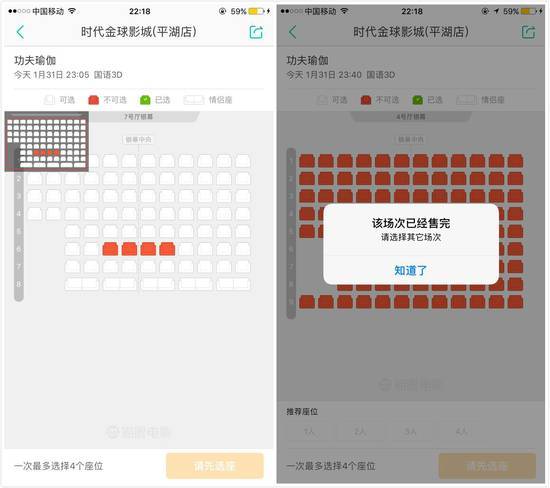Choose 2人 recommended seat option
The image size is (550, 488).
click(x=360, y=431)
